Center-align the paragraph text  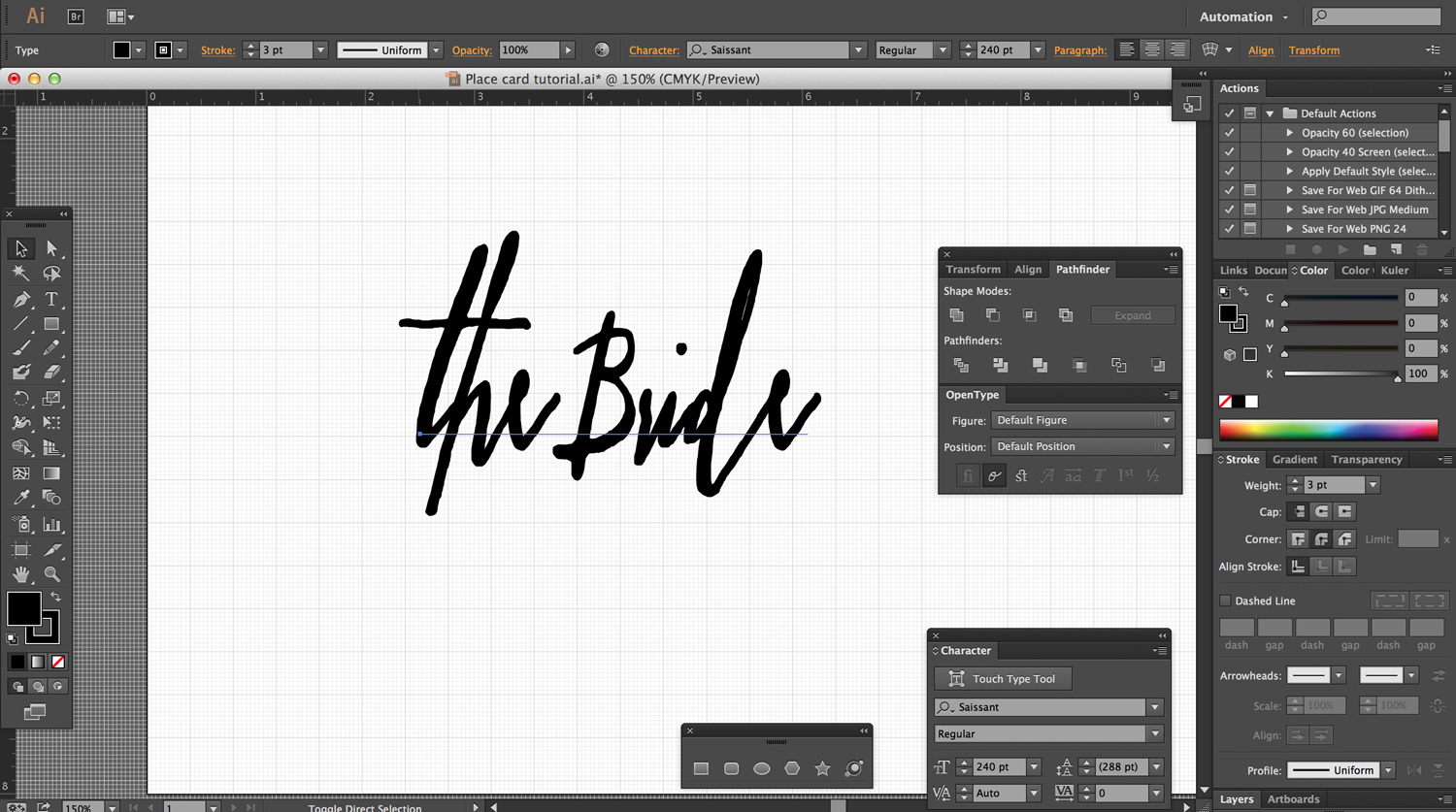(1151, 49)
